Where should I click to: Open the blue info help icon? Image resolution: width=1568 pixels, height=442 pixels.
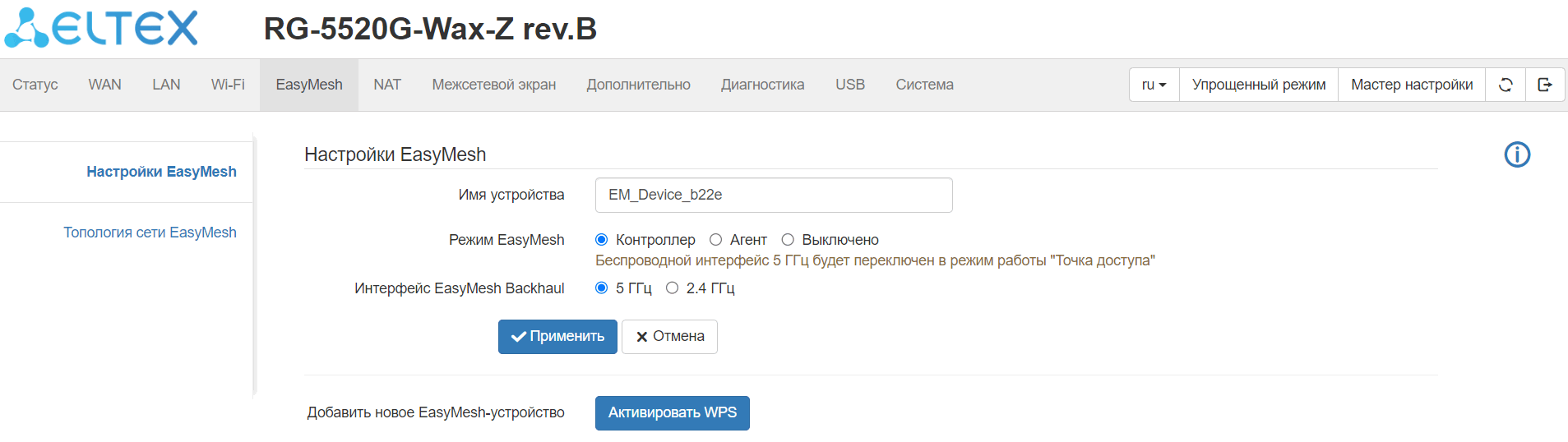point(1517,154)
